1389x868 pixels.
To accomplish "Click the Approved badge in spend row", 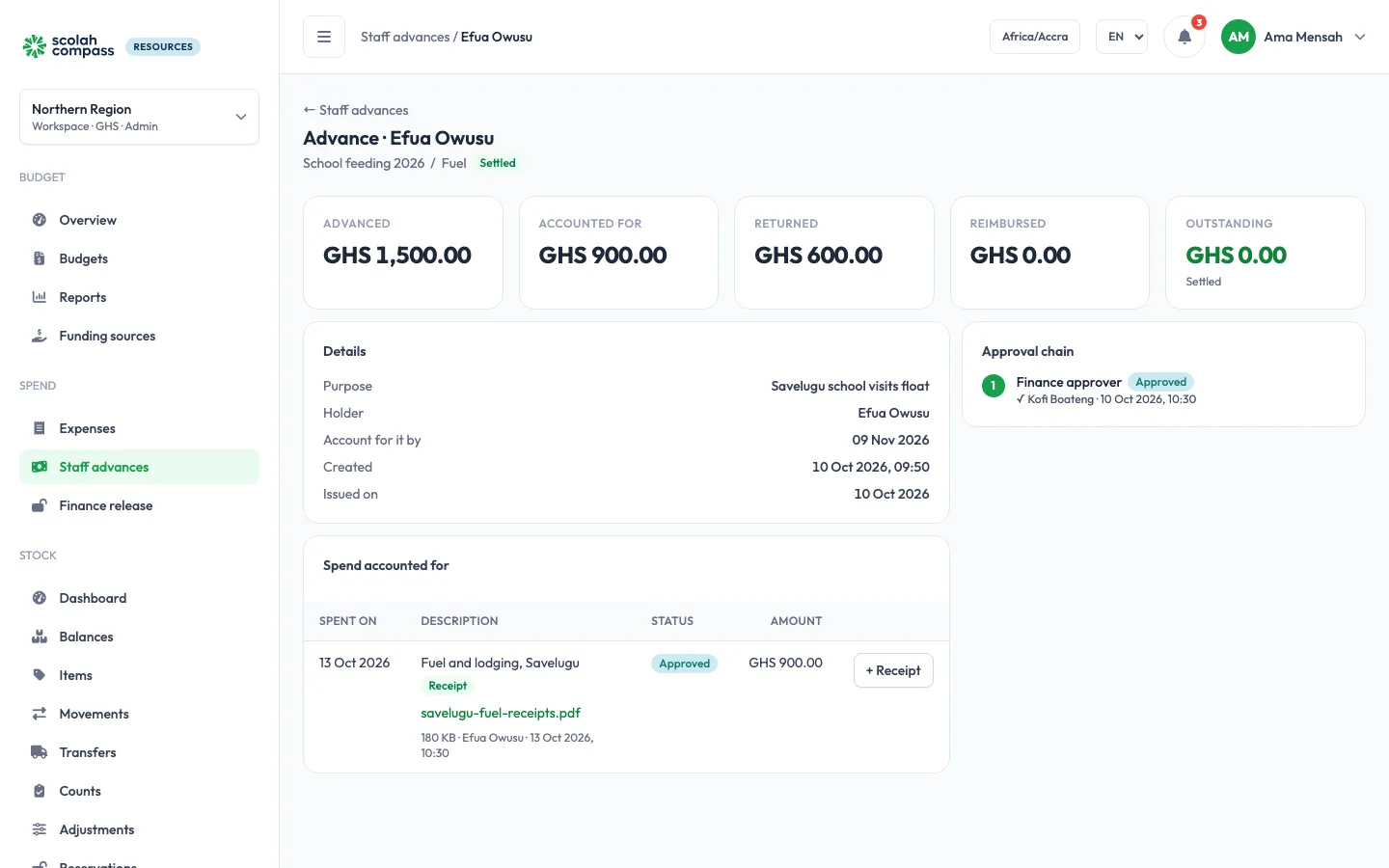I will click(684, 664).
